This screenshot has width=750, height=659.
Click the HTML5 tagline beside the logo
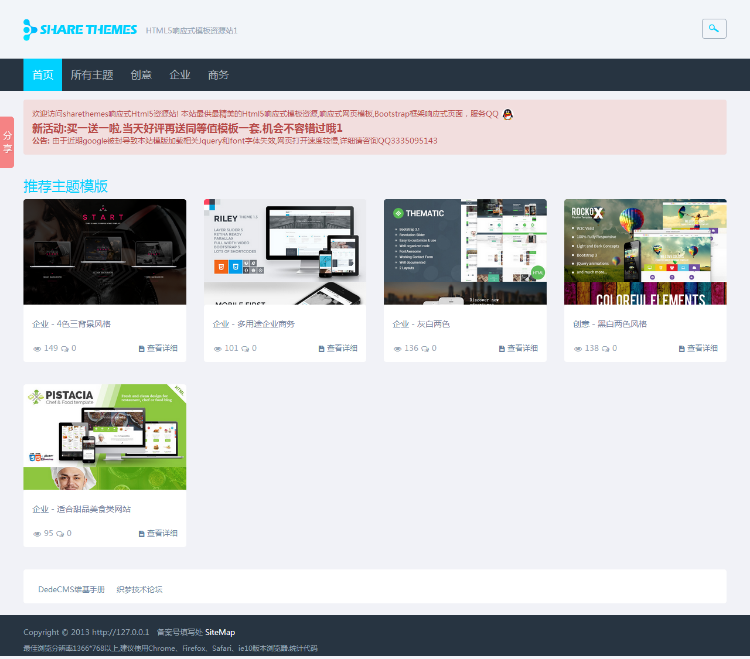tap(191, 30)
